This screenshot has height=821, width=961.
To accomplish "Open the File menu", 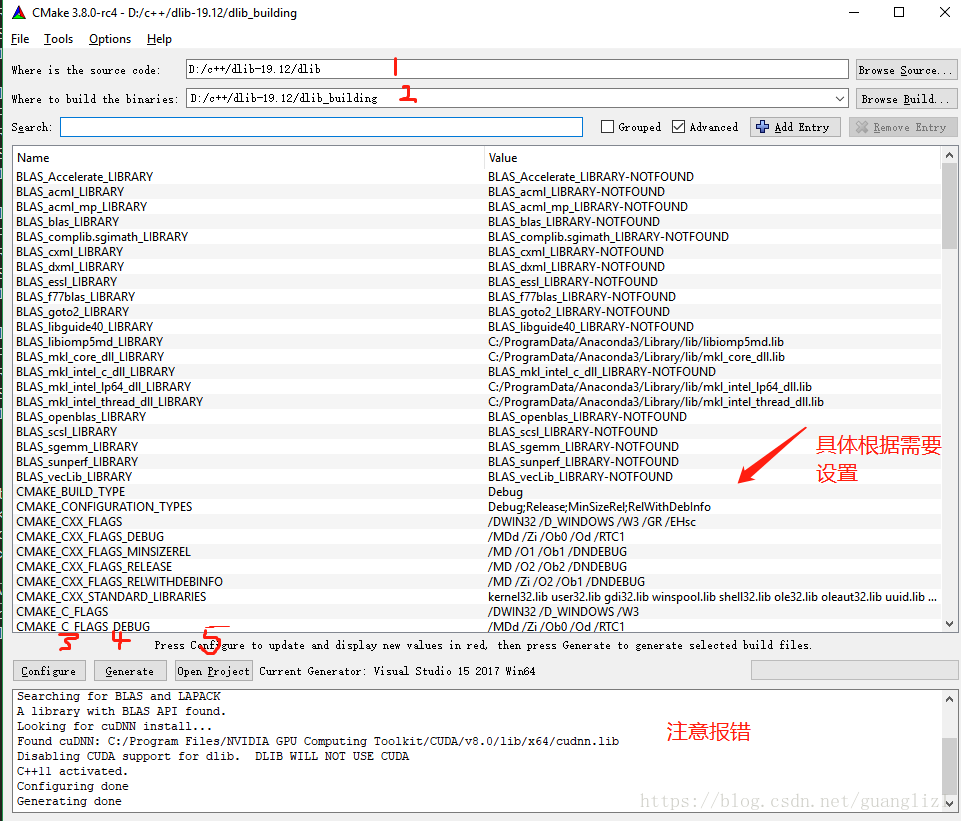I will (20, 39).
